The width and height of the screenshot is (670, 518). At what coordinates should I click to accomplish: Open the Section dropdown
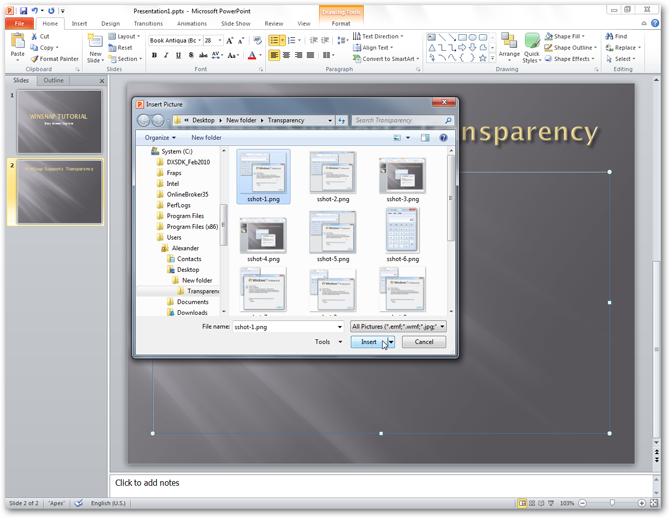tap(125, 59)
